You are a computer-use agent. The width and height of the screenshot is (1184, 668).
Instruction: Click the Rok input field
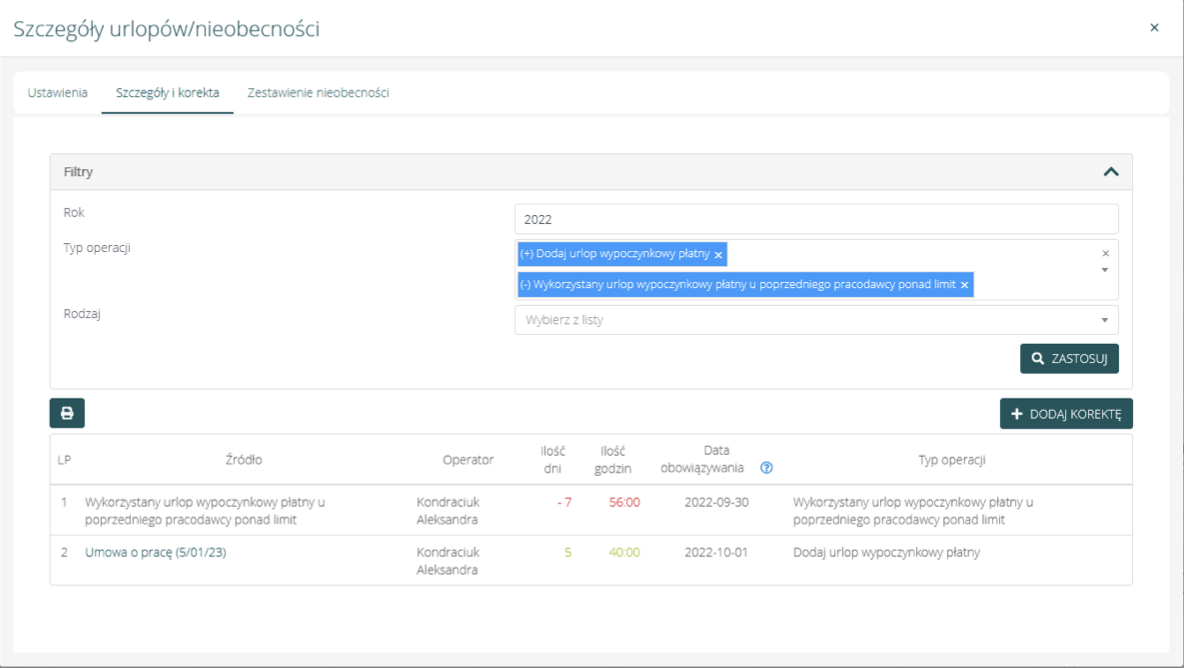tap(815, 220)
